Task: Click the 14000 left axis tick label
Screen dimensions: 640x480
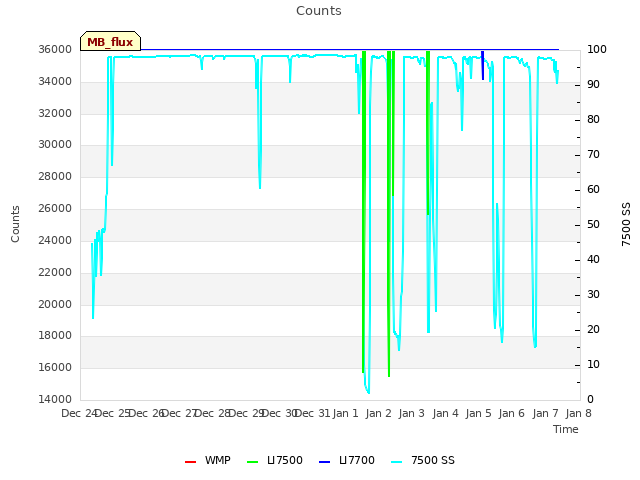Action: [55, 399]
